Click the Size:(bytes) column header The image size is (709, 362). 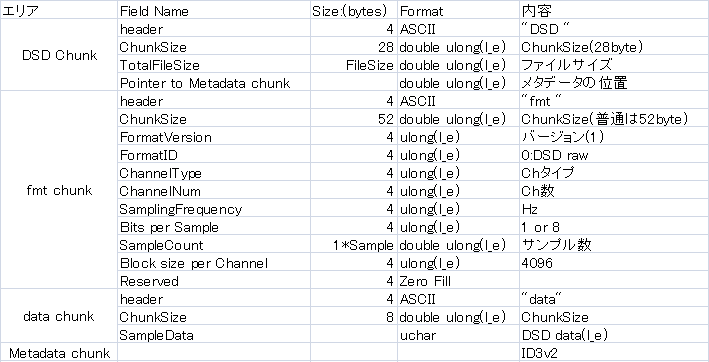(354, 10)
